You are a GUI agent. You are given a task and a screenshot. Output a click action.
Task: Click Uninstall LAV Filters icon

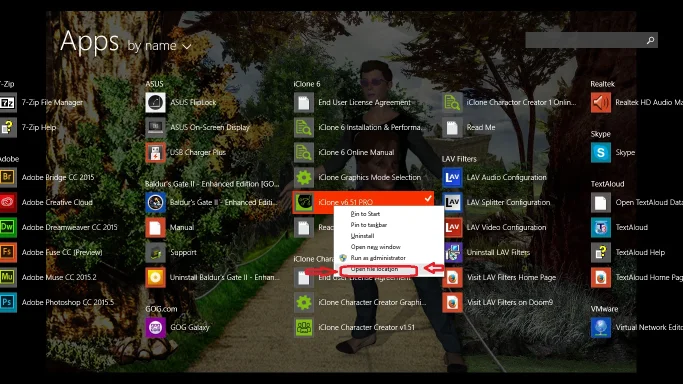452,252
